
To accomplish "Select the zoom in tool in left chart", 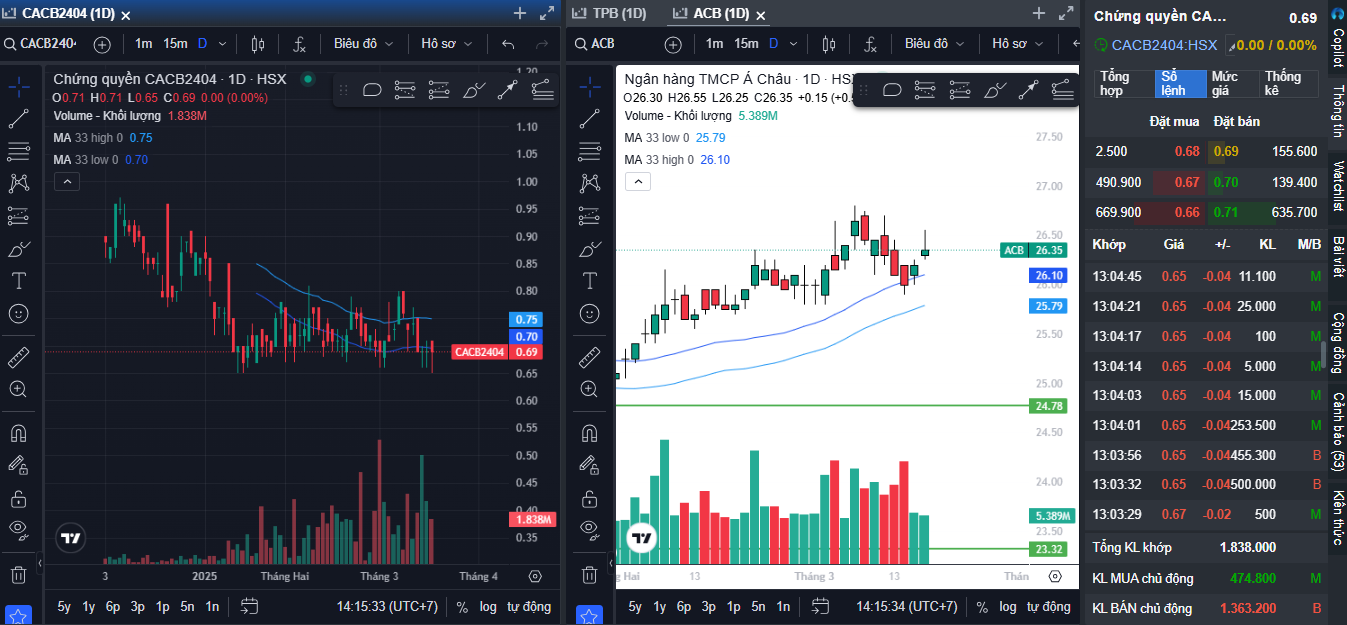I will point(18,389).
